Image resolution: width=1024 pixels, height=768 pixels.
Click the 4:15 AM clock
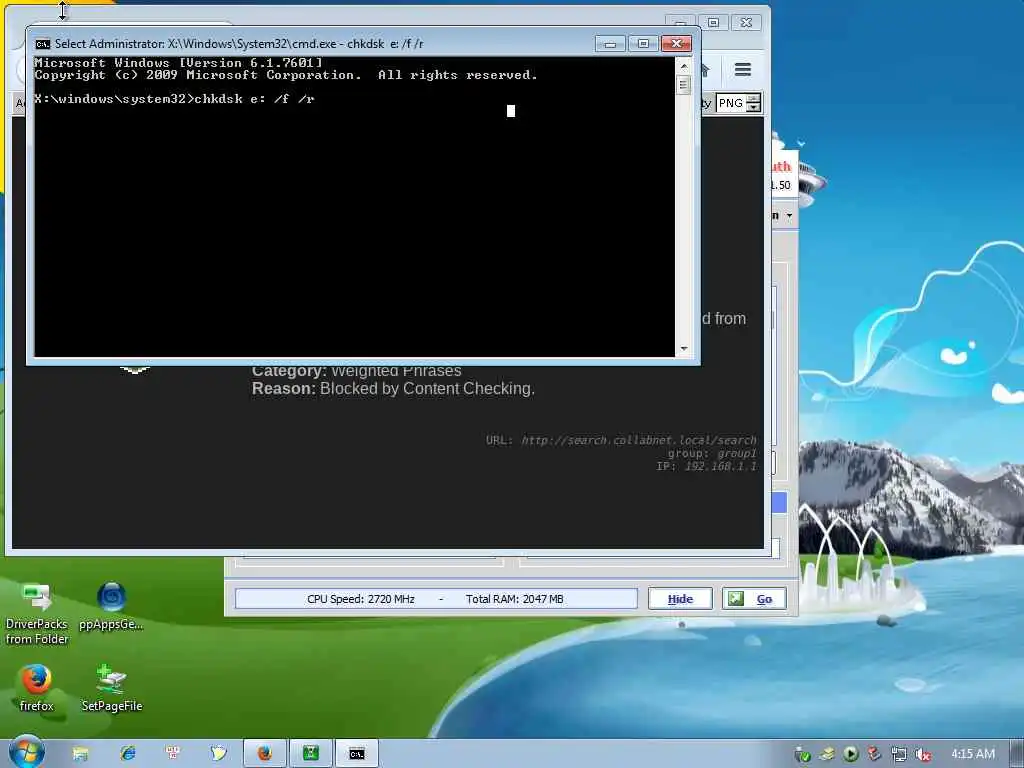point(973,754)
